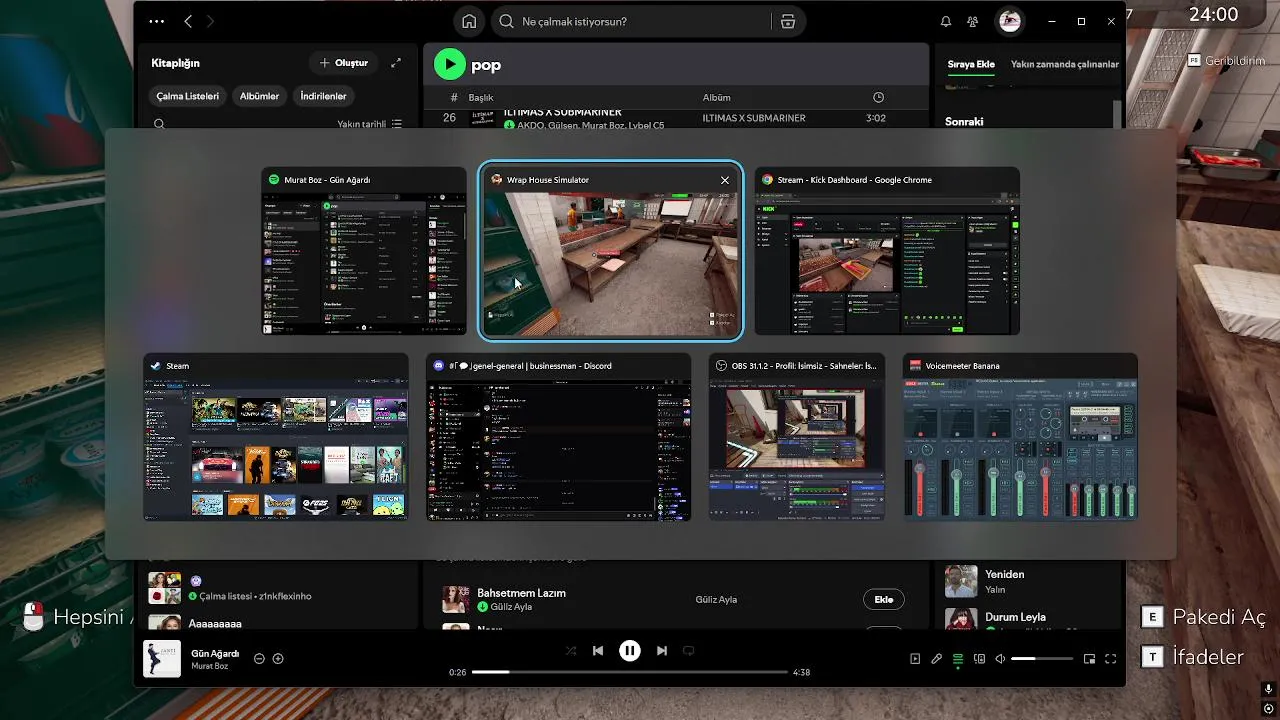Open the Yakın tarihli sort dropdown
Screen dimensions: 1280x720
point(369,124)
